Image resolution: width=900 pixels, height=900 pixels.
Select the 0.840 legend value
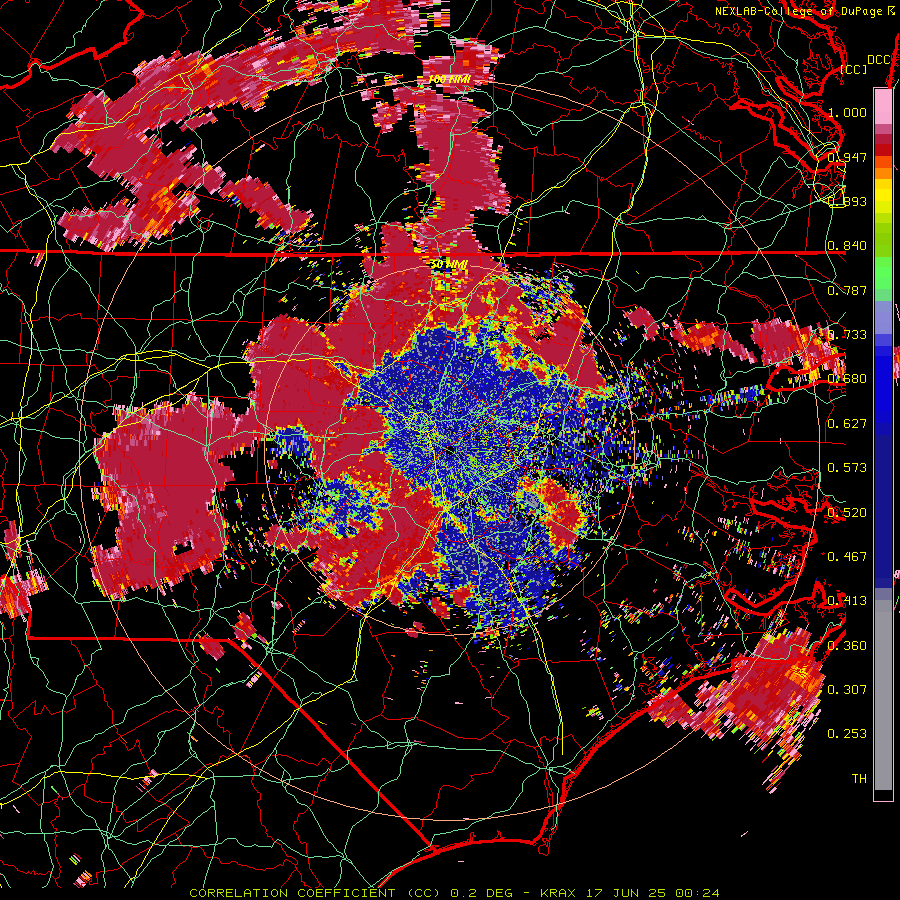847,246
